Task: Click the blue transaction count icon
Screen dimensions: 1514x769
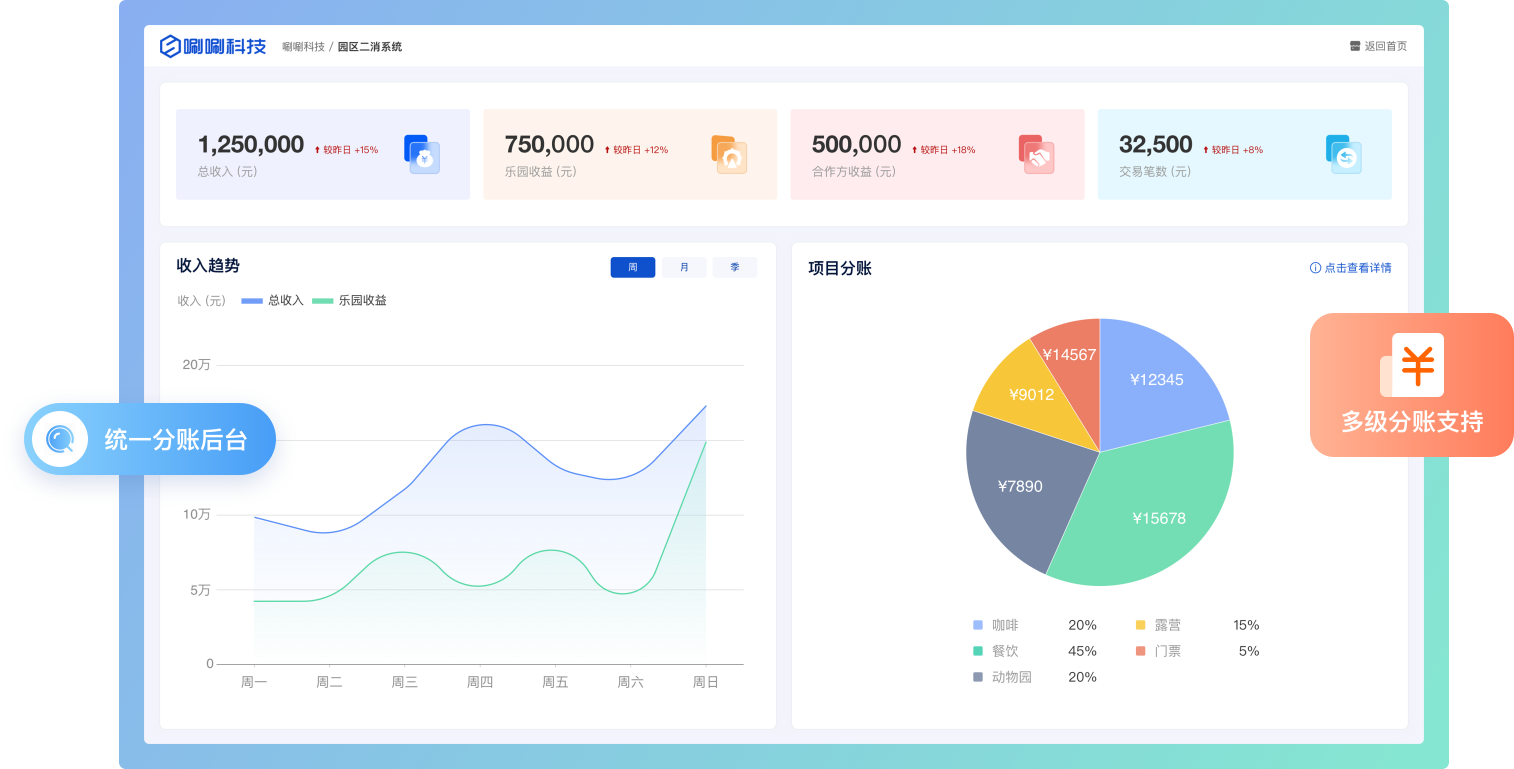Action: [x=1343, y=154]
